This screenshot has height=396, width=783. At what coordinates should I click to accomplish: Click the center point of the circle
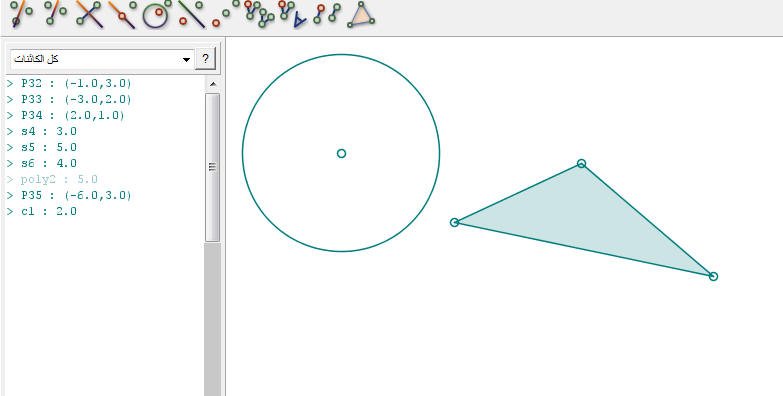coord(341,153)
